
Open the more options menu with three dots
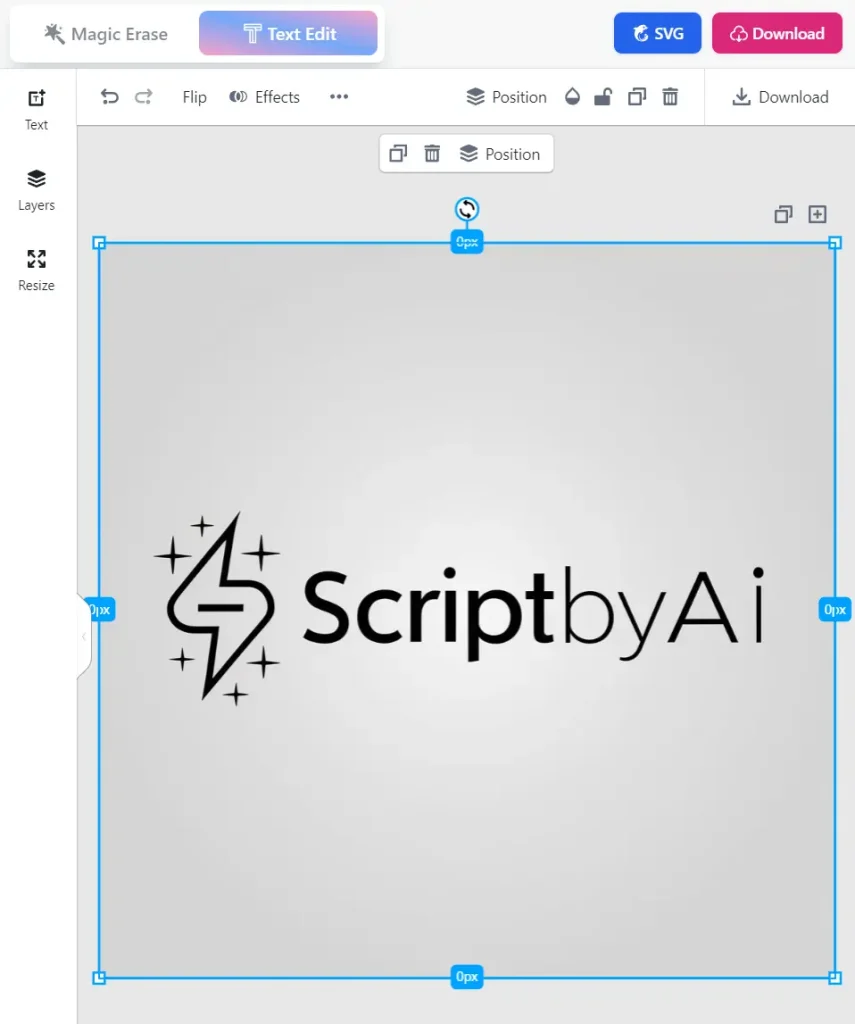pos(338,97)
